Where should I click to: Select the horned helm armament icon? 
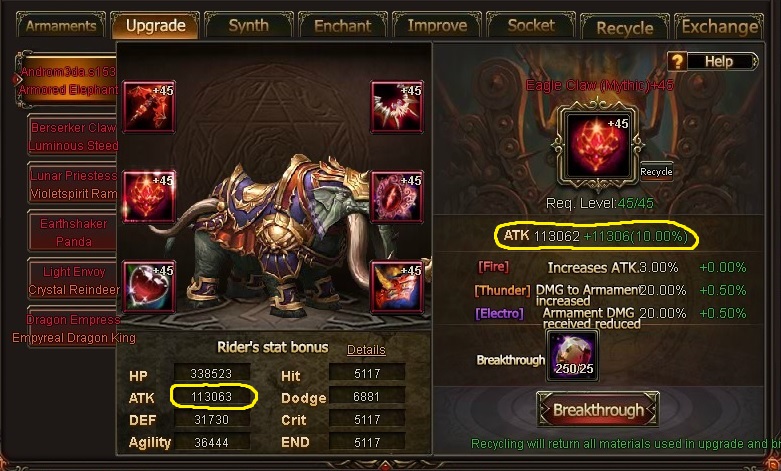pyautogui.click(x=397, y=286)
